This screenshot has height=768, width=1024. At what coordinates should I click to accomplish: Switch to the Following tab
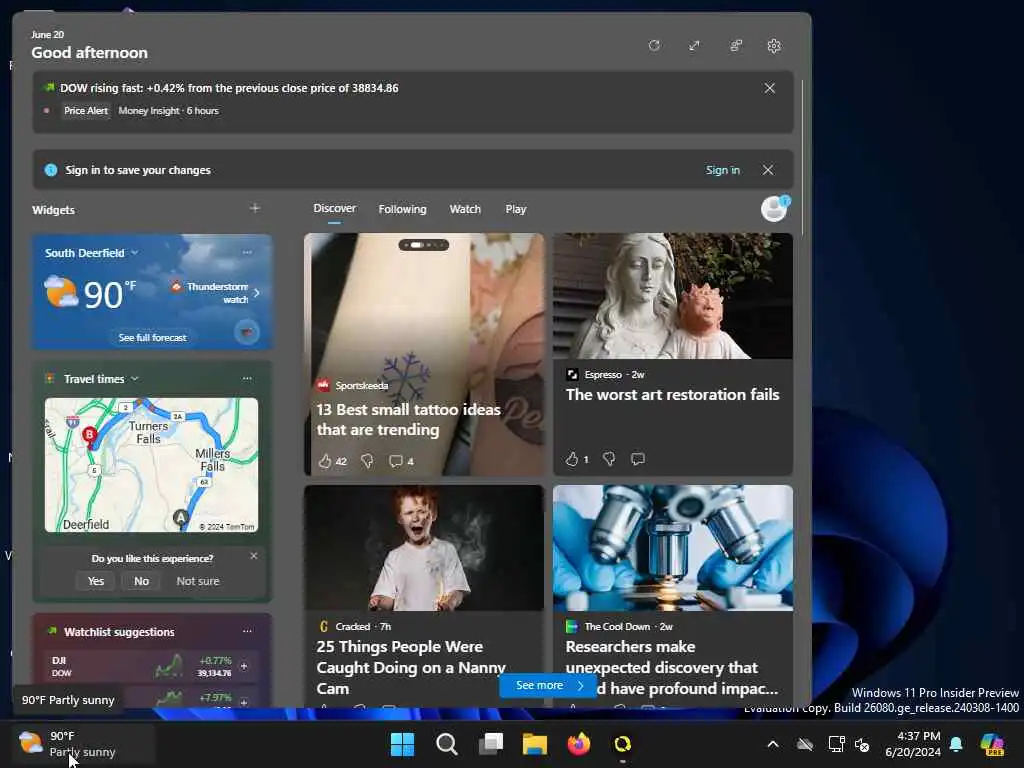[x=402, y=209]
